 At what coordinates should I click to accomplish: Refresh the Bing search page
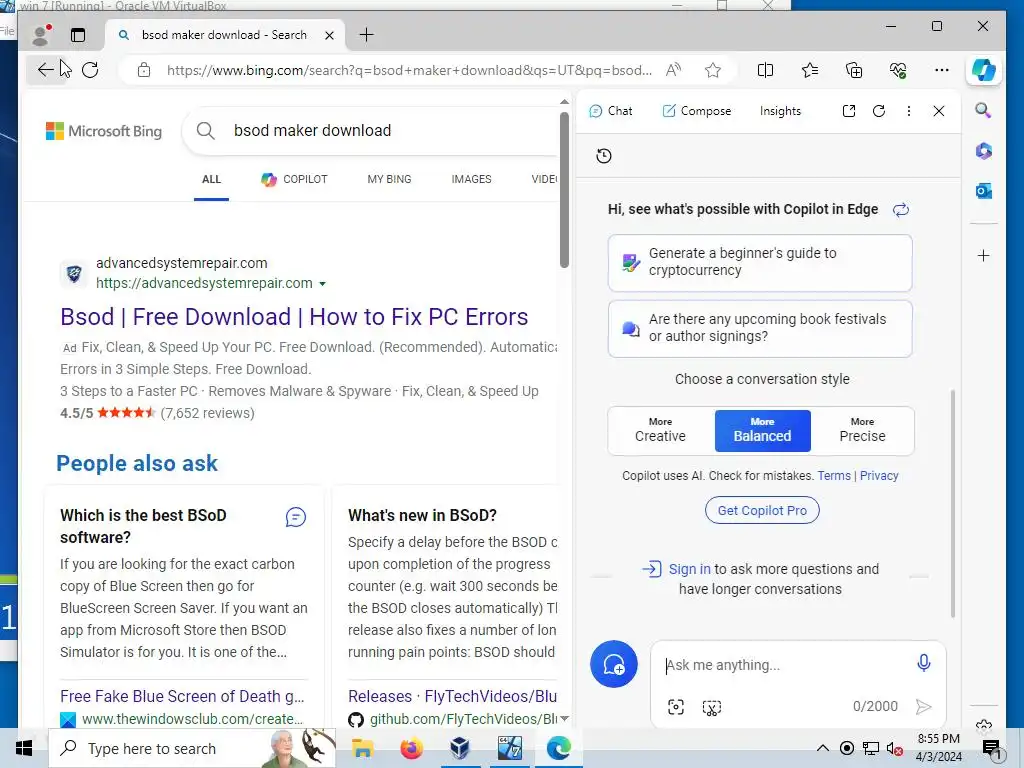(90, 70)
